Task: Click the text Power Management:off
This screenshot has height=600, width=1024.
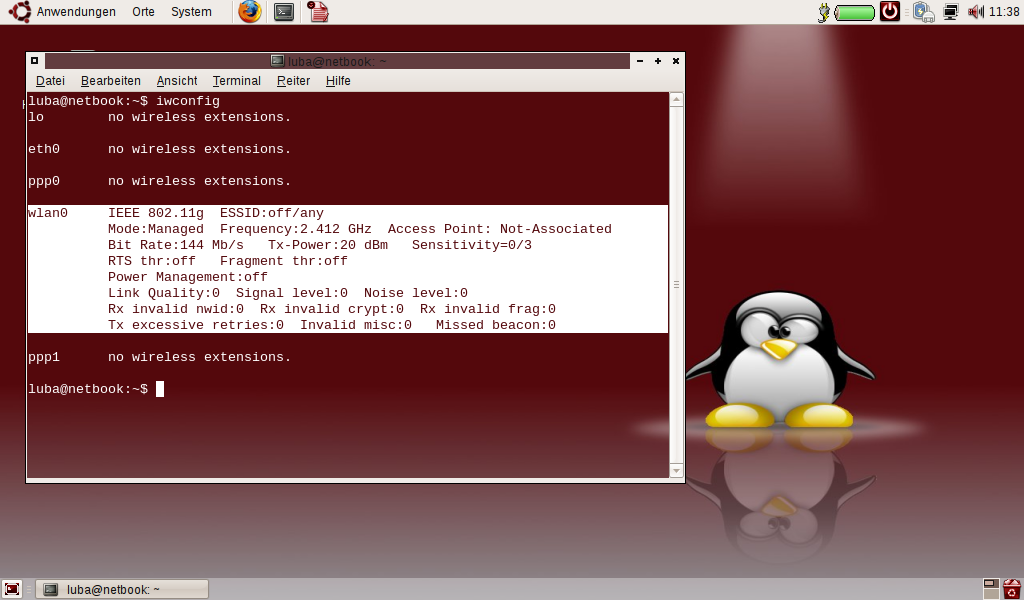Action: [187, 277]
